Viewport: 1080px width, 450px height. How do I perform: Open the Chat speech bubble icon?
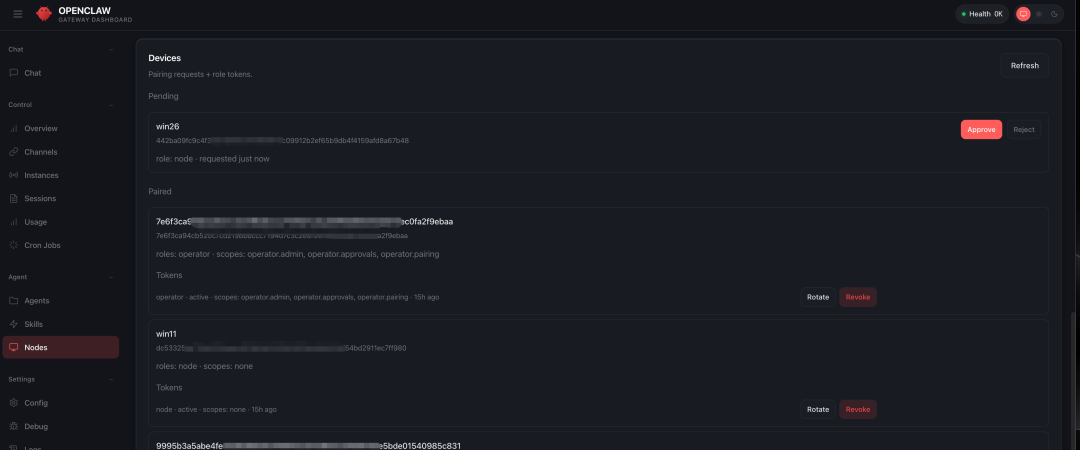pos(14,73)
